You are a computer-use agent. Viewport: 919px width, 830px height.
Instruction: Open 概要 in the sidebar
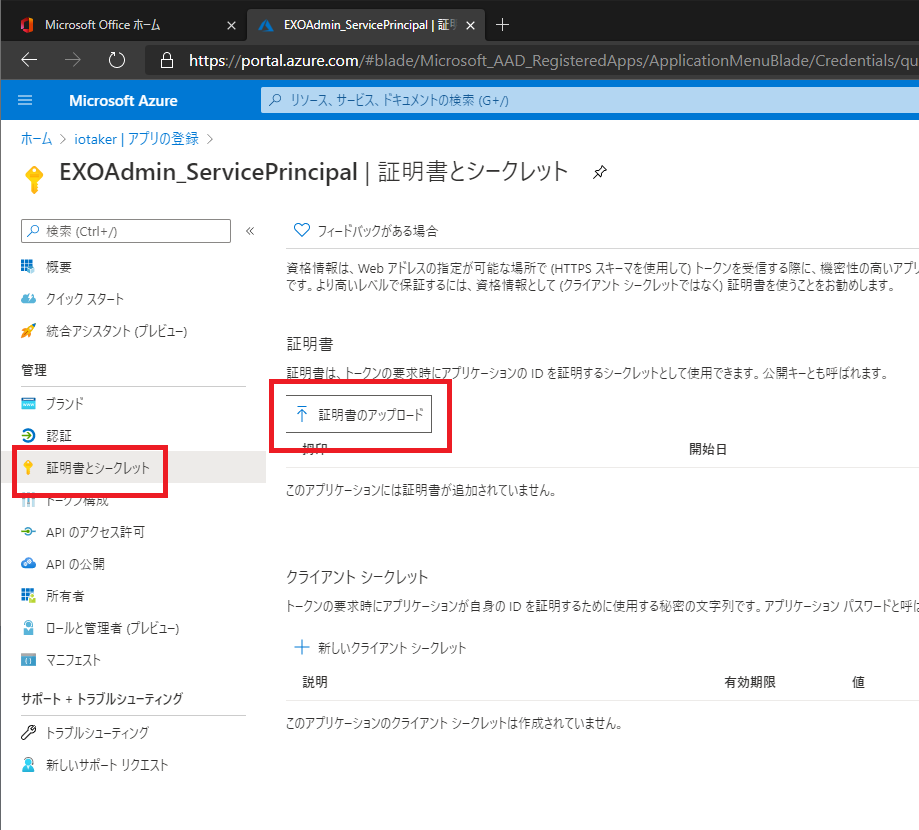click(x=58, y=267)
